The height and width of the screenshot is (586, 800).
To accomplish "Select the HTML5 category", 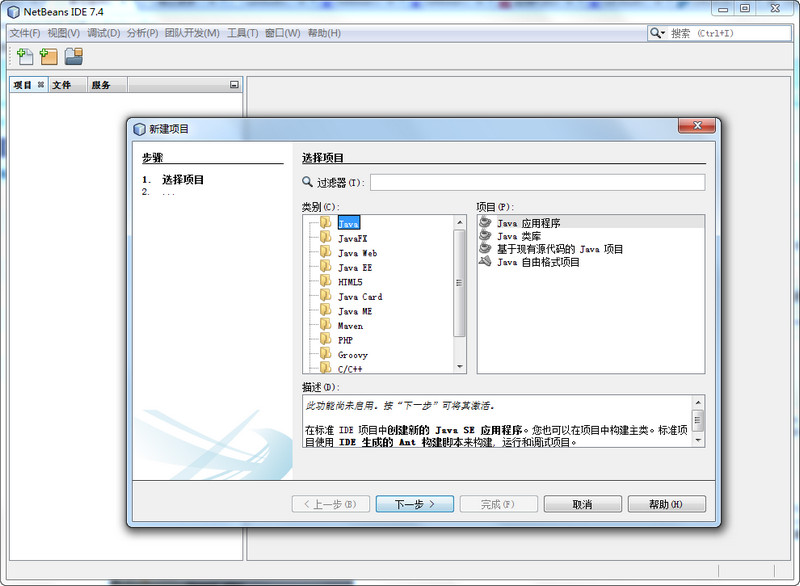I will pyautogui.click(x=350, y=282).
